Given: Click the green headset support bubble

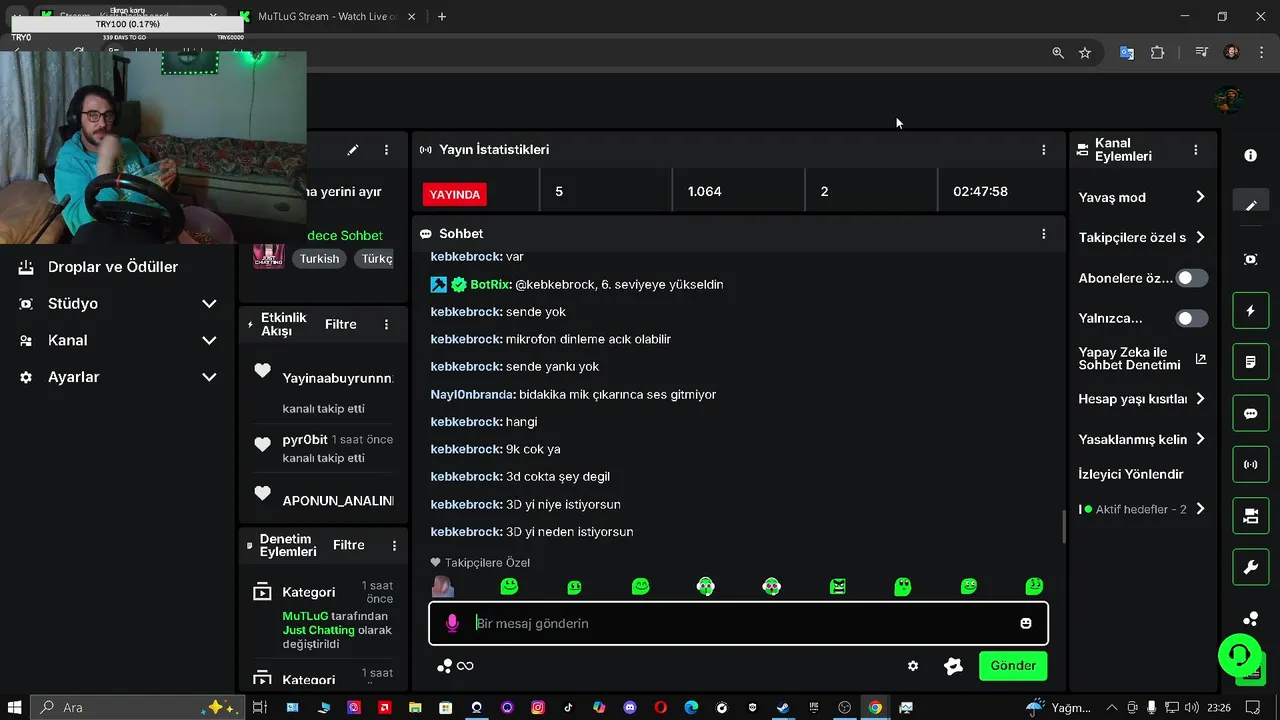Looking at the screenshot, I should tap(1239, 655).
